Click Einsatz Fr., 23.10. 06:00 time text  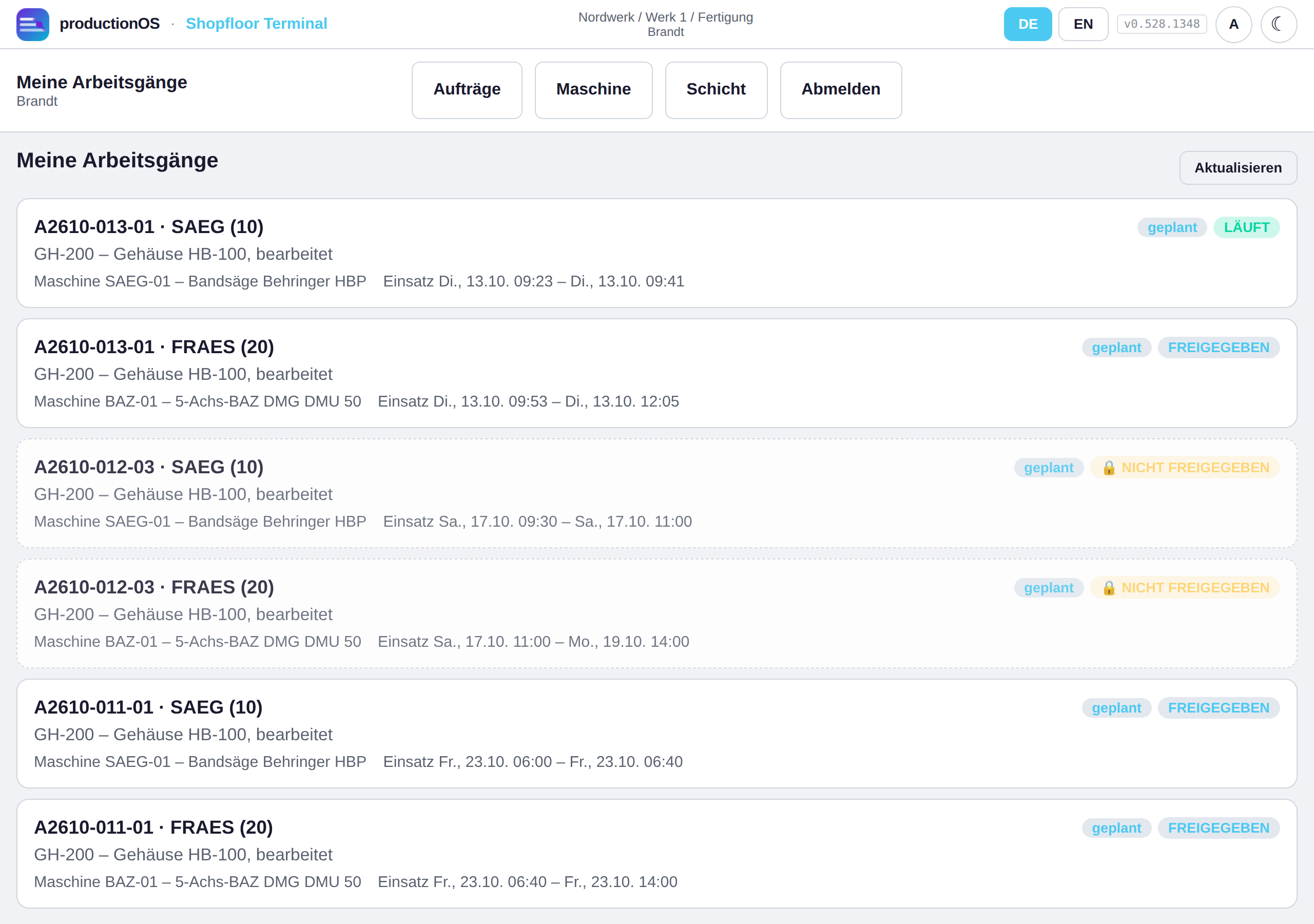[x=533, y=762]
